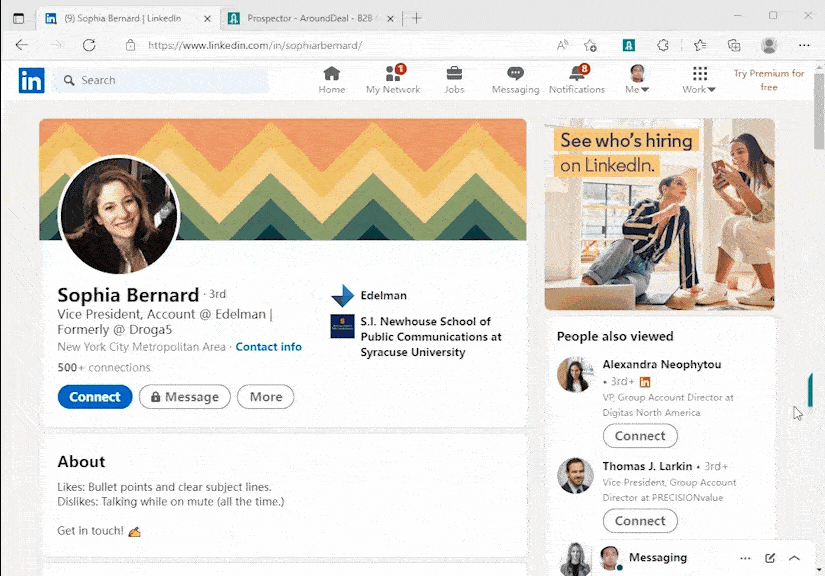Click Try Premium for free link

[769, 80]
